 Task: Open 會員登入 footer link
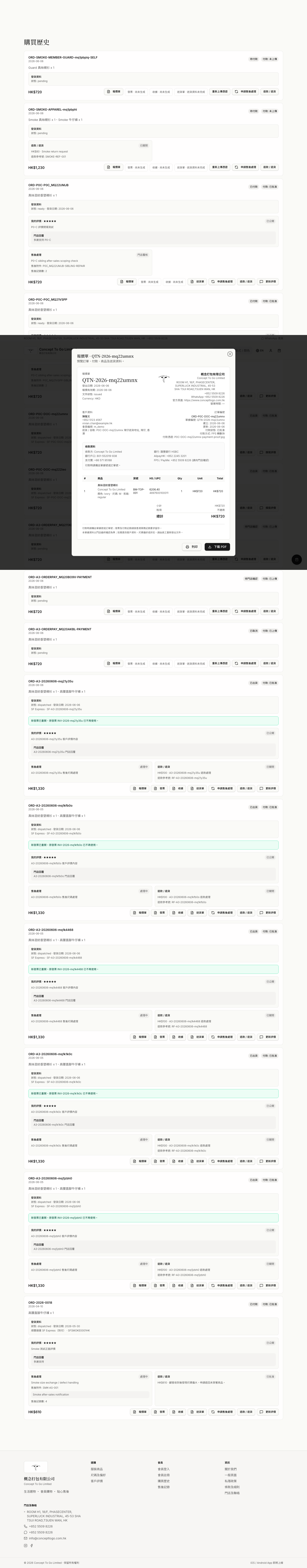(164, 1469)
